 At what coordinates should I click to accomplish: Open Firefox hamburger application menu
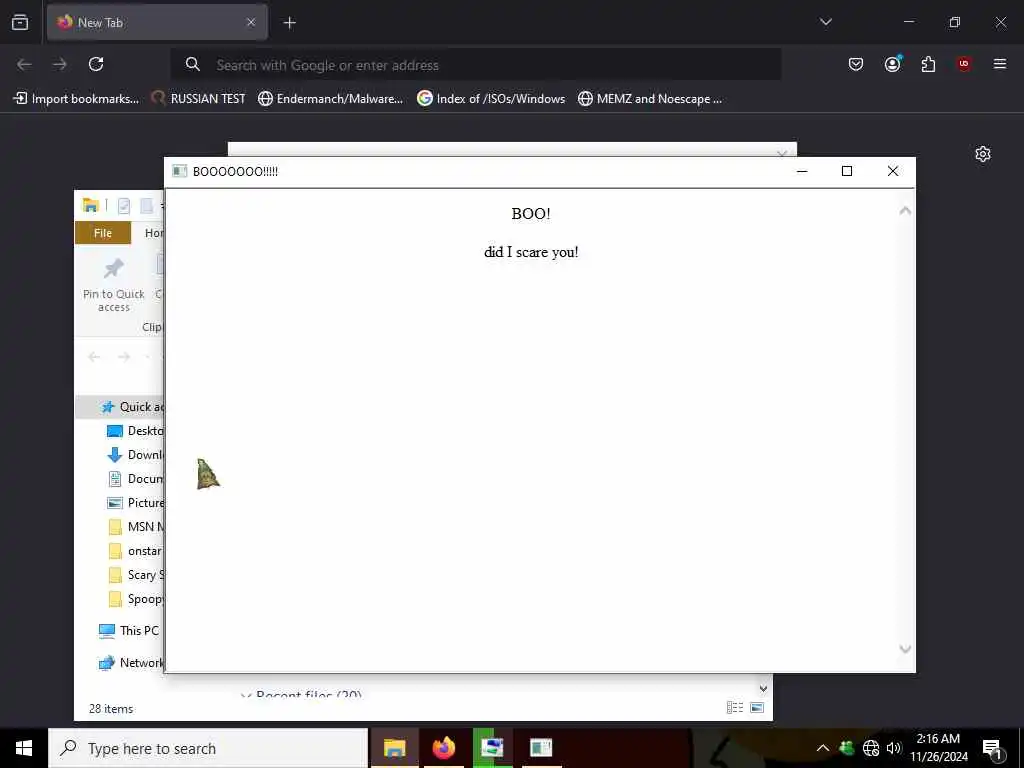(x=1000, y=64)
